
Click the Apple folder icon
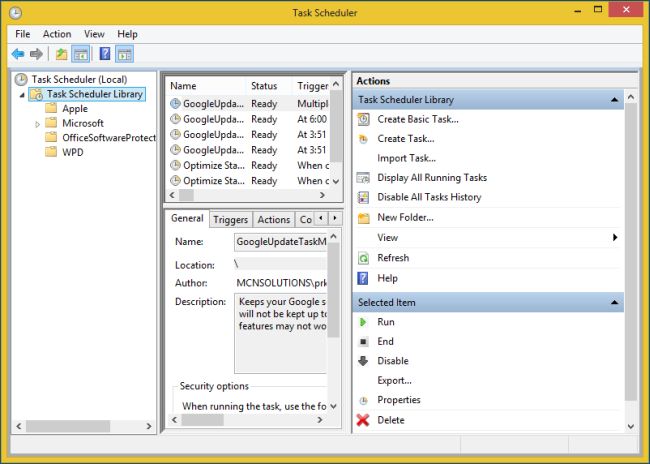tap(51, 109)
